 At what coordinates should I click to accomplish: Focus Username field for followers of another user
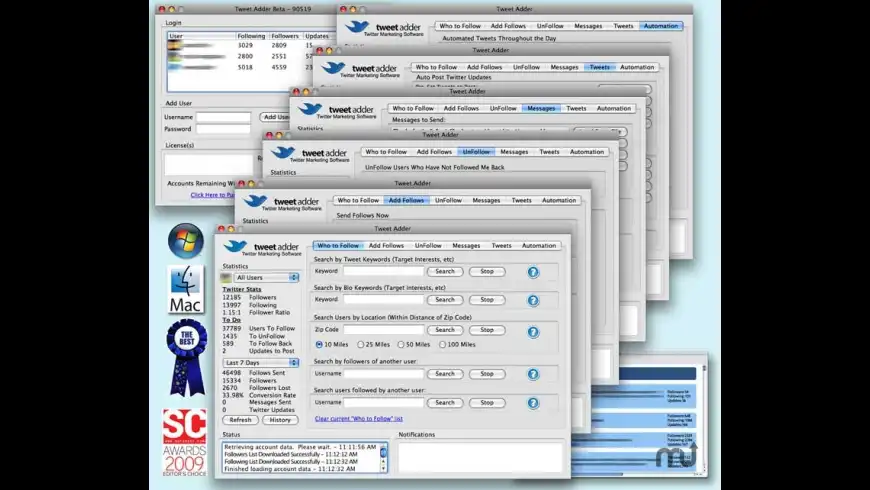click(x=383, y=374)
